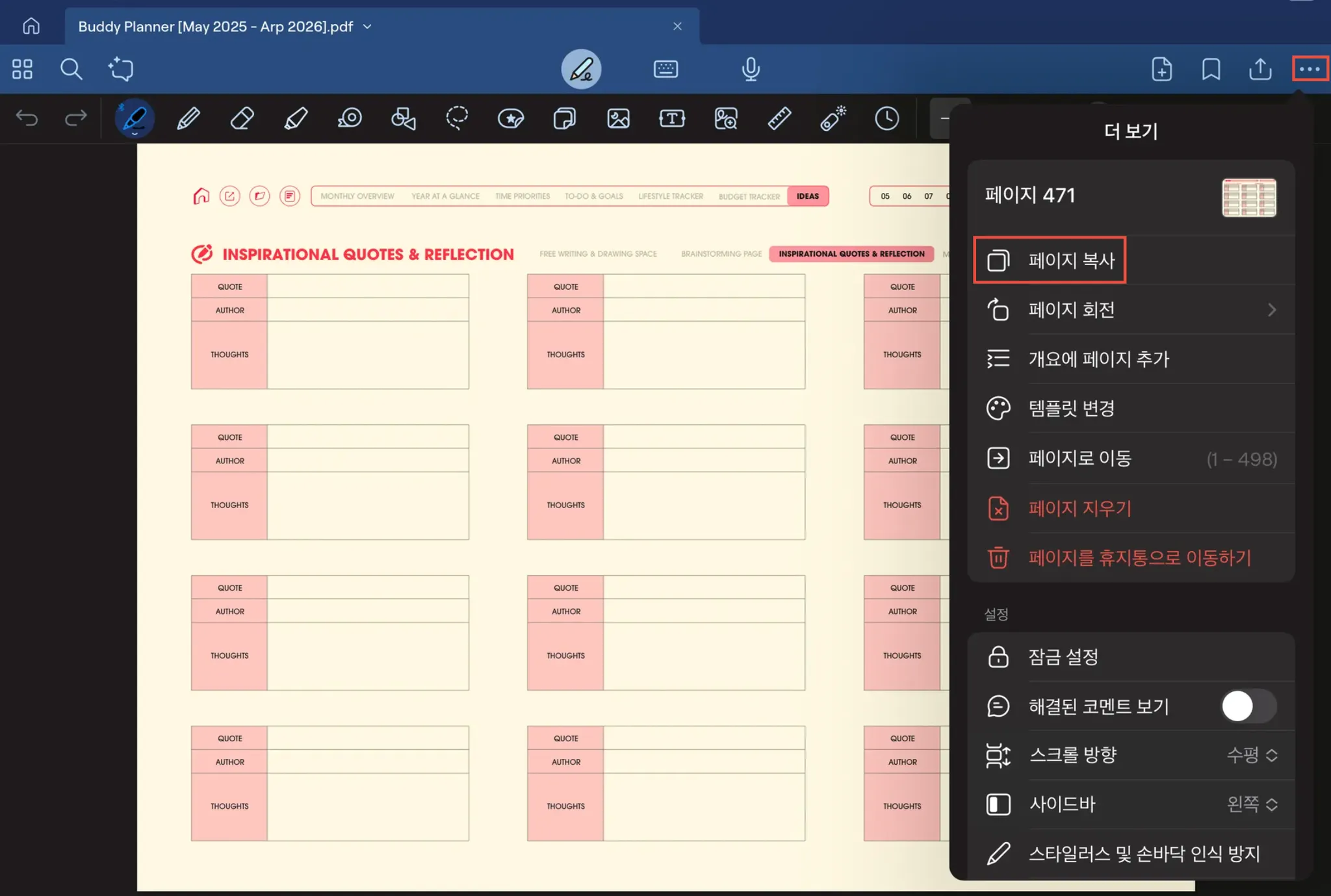Toggle 해결된 코멘트 보기 switch
Screen dimensions: 1331x896
pyautogui.click(x=1248, y=706)
